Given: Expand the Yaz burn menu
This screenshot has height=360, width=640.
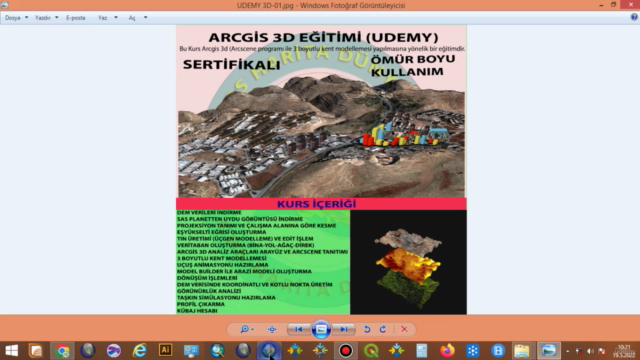Looking at the screenshot, I should (x=108, y=18).
